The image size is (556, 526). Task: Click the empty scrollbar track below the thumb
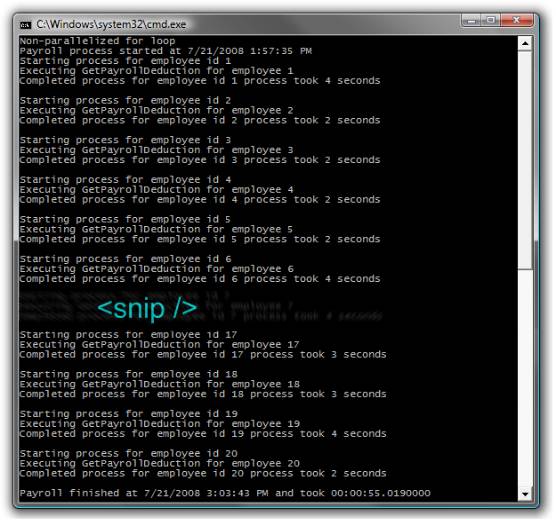coord(525,378)
